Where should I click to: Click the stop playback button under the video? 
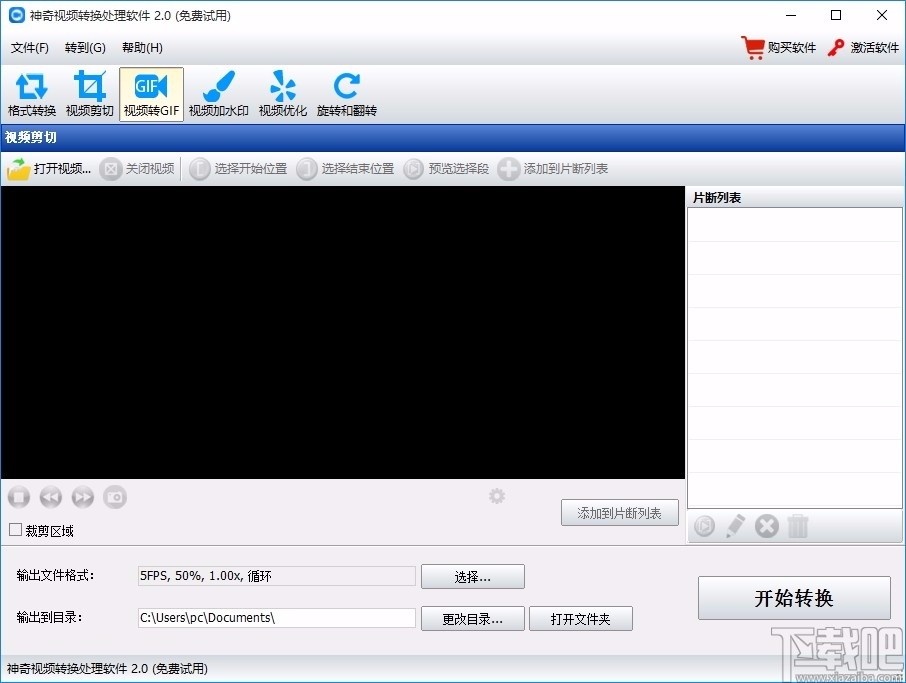point(18,497)
